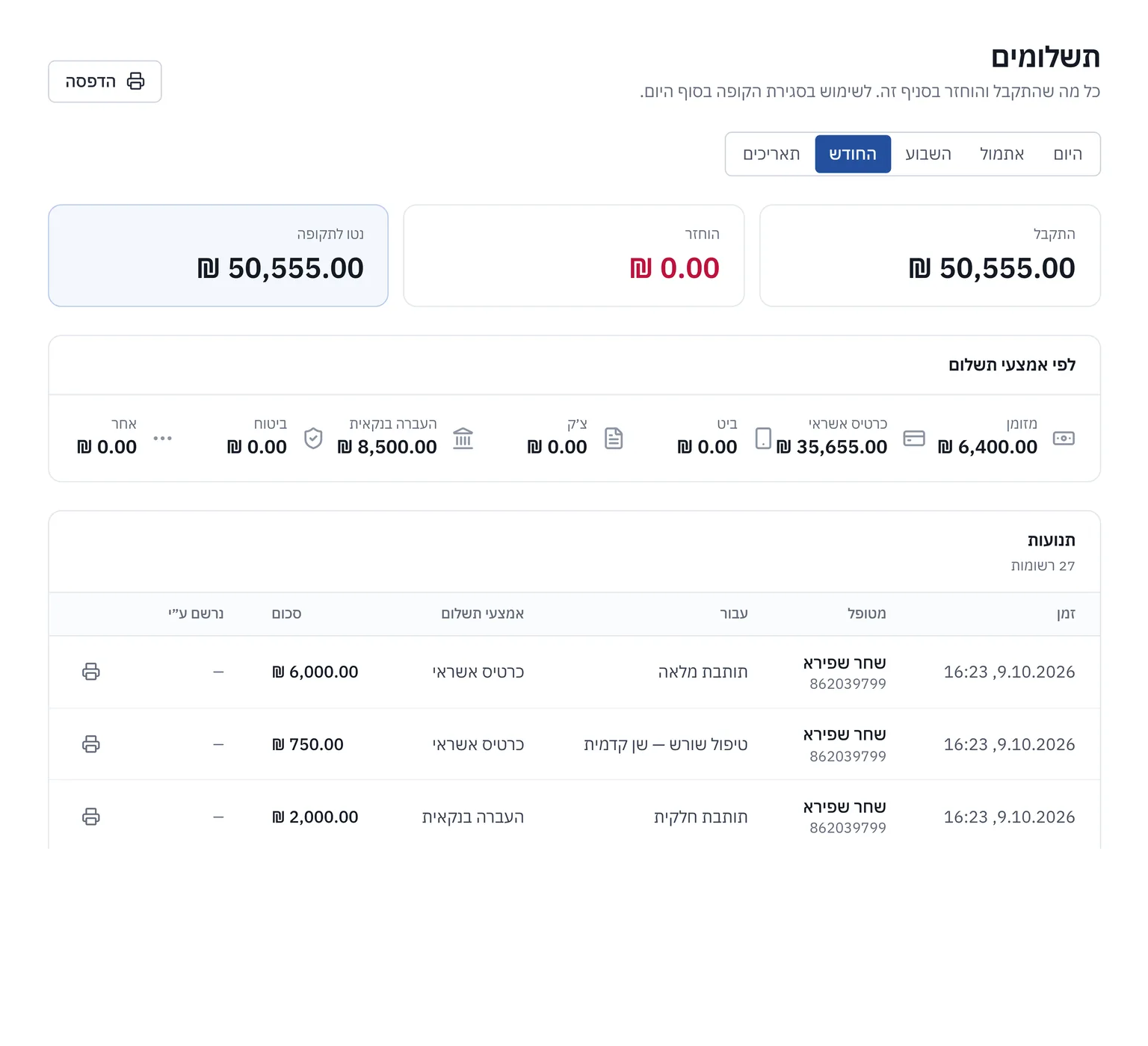This screenshot has height=1046, width=1148.
Task: Select the החודש tab
Action: [853, 154]
